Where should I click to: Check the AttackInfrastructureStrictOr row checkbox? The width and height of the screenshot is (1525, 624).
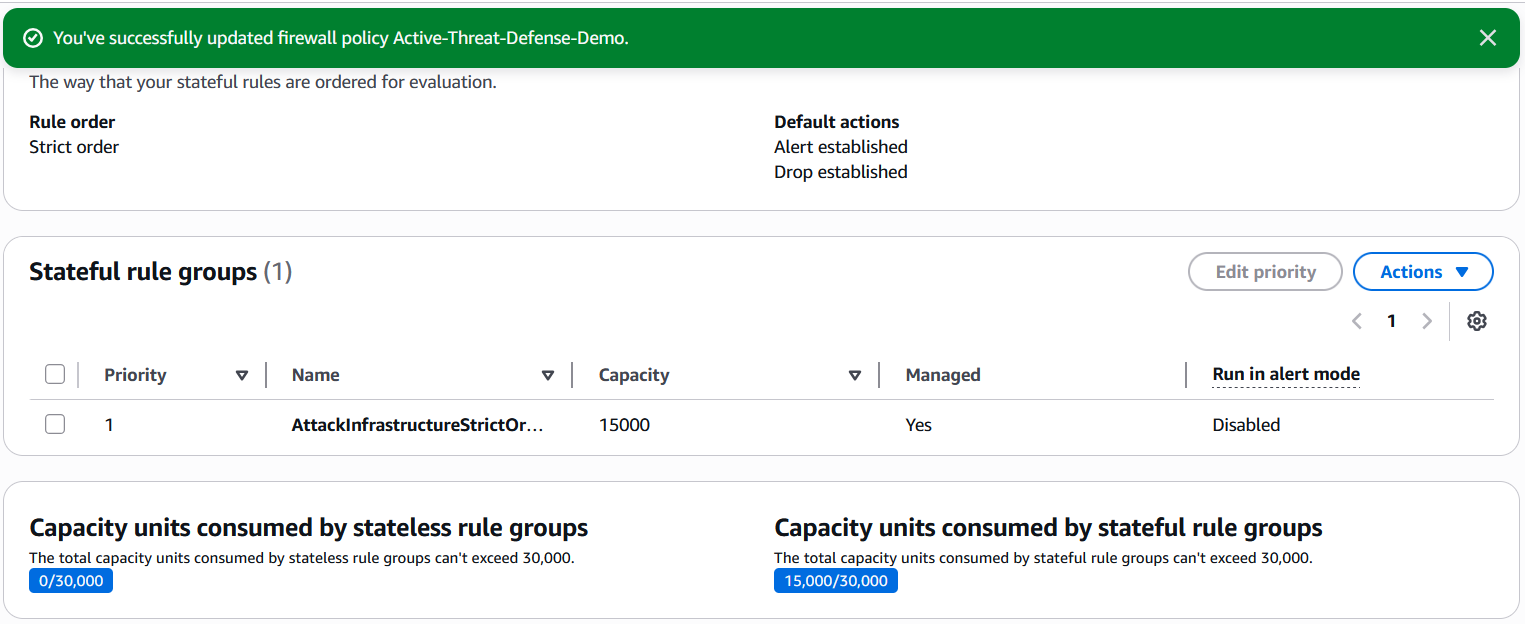55,424
